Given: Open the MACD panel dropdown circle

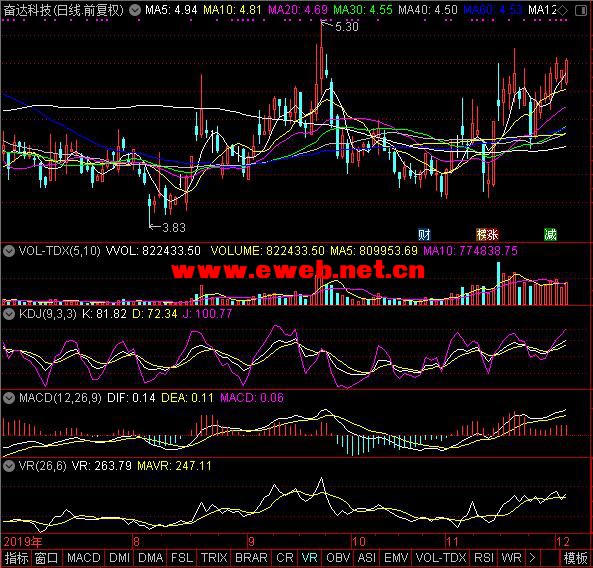Looking at the screenshot, I should [9, 398].
